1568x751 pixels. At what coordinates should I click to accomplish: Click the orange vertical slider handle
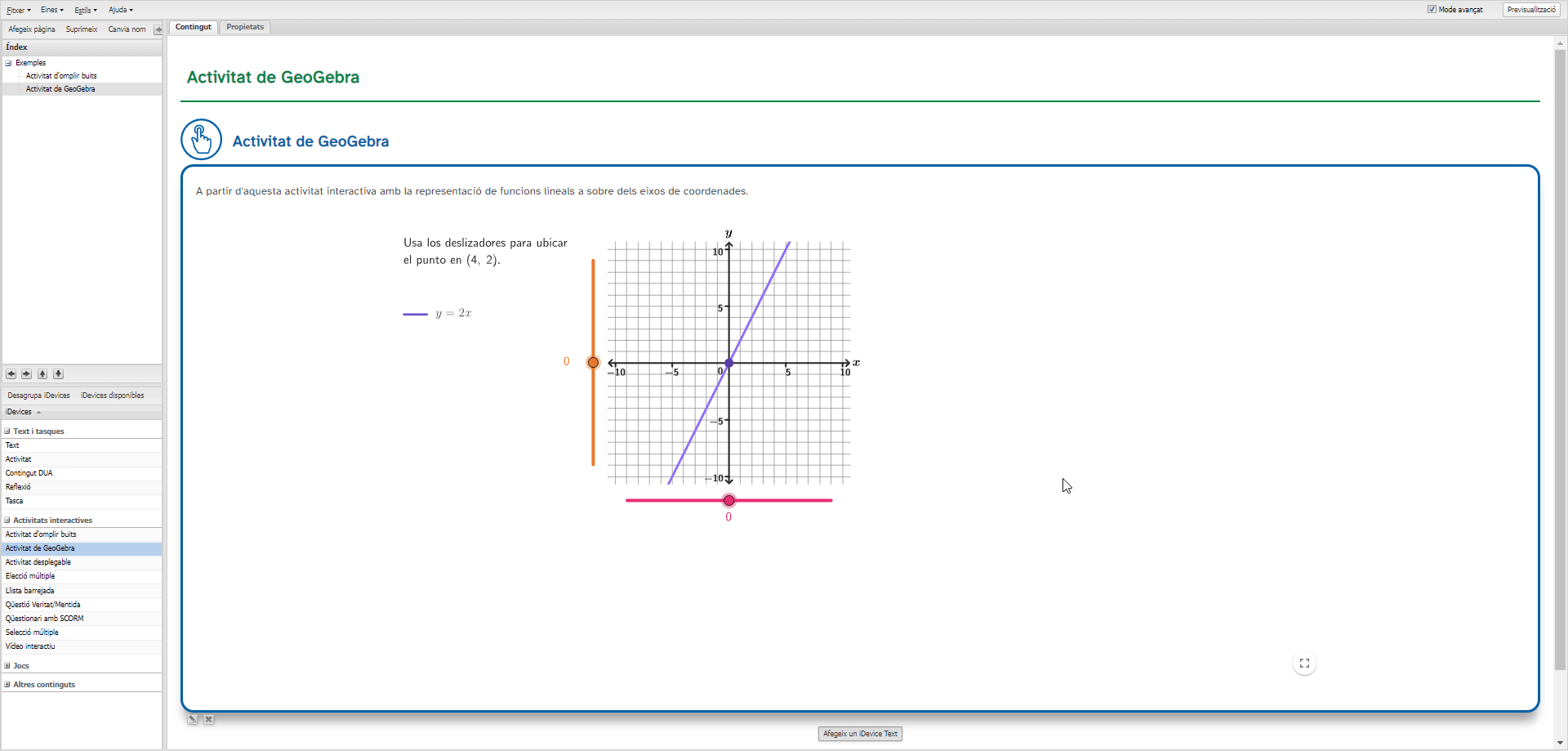pos(593,362)
